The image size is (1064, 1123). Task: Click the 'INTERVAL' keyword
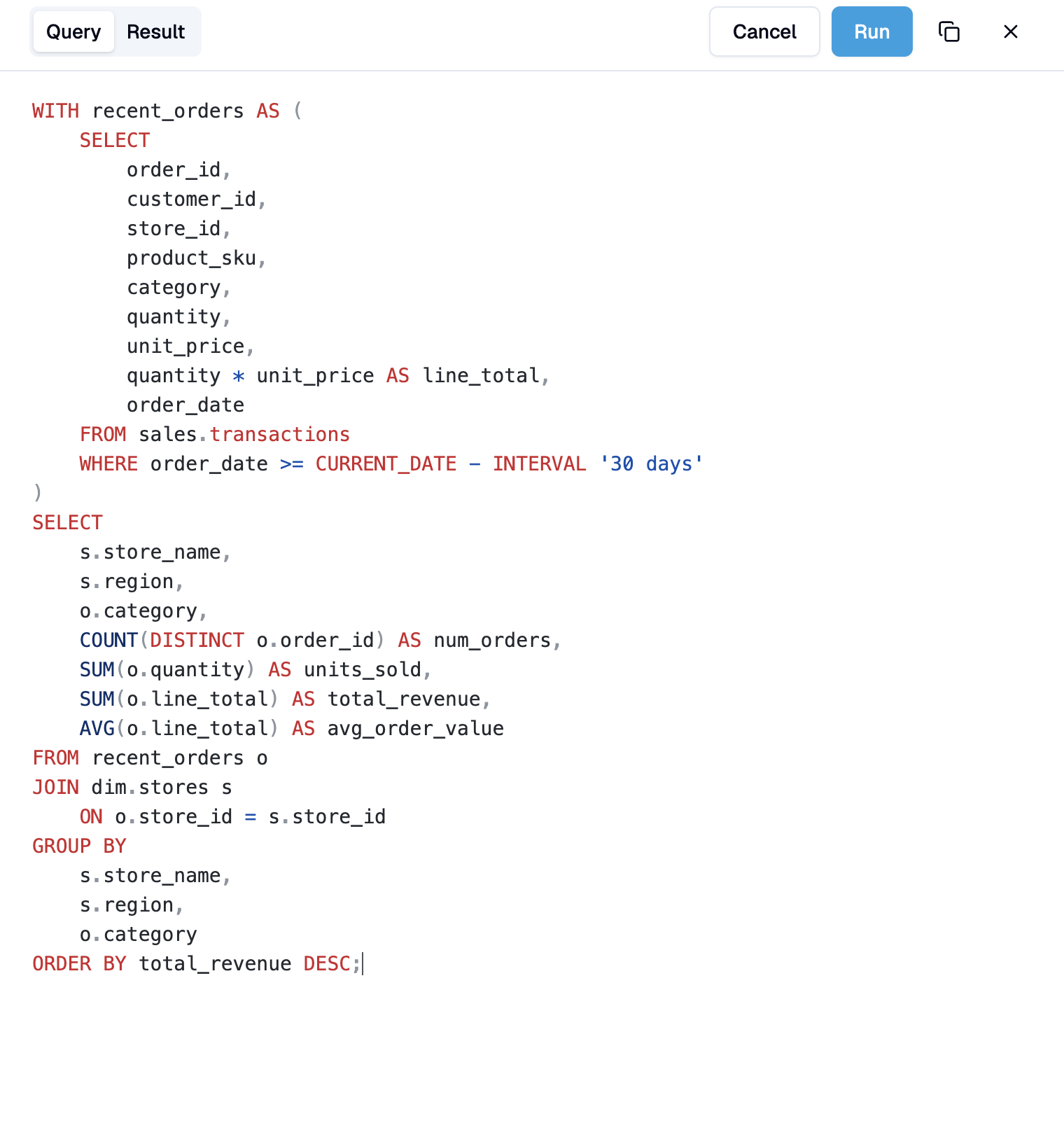[539, 464]
